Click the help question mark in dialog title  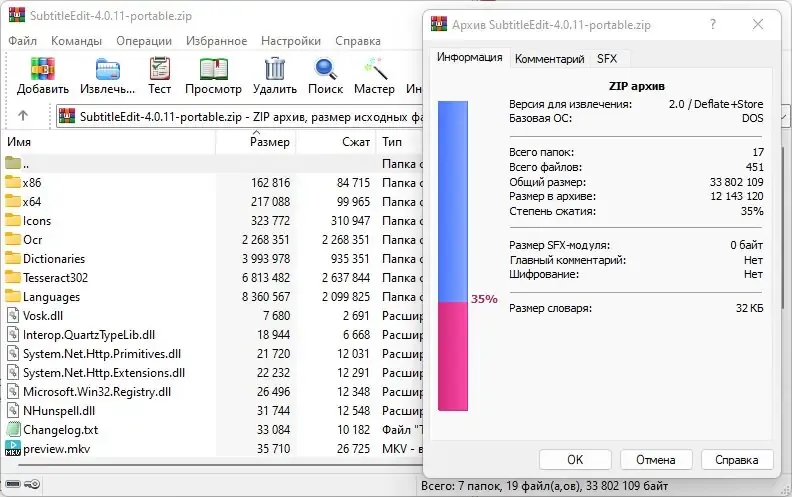[713, 24]
